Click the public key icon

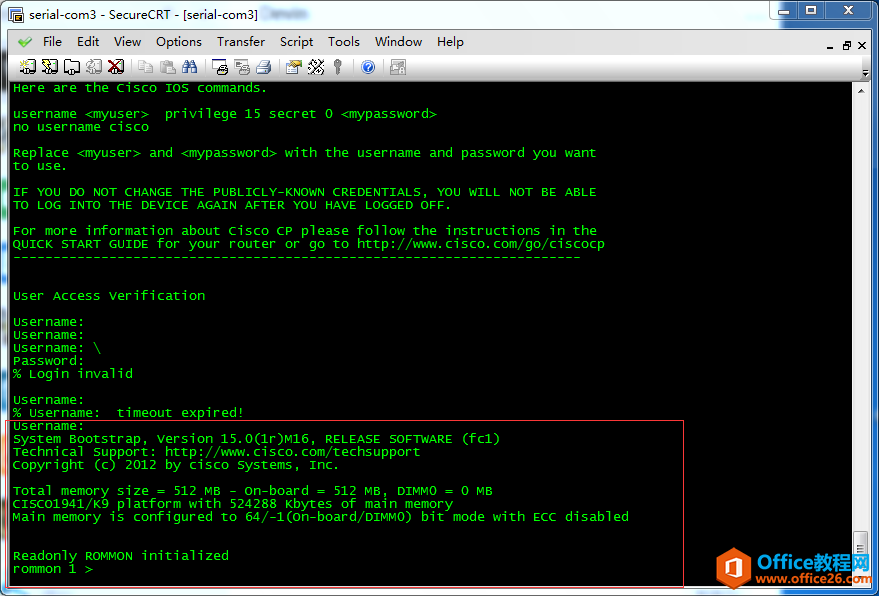(x=337, y=67)
